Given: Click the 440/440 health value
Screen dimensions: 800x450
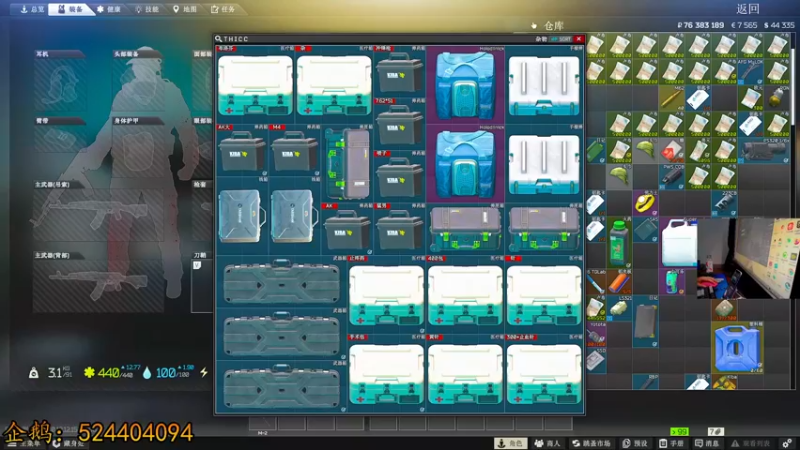Looking at the screenshot, I should [112, 372].
